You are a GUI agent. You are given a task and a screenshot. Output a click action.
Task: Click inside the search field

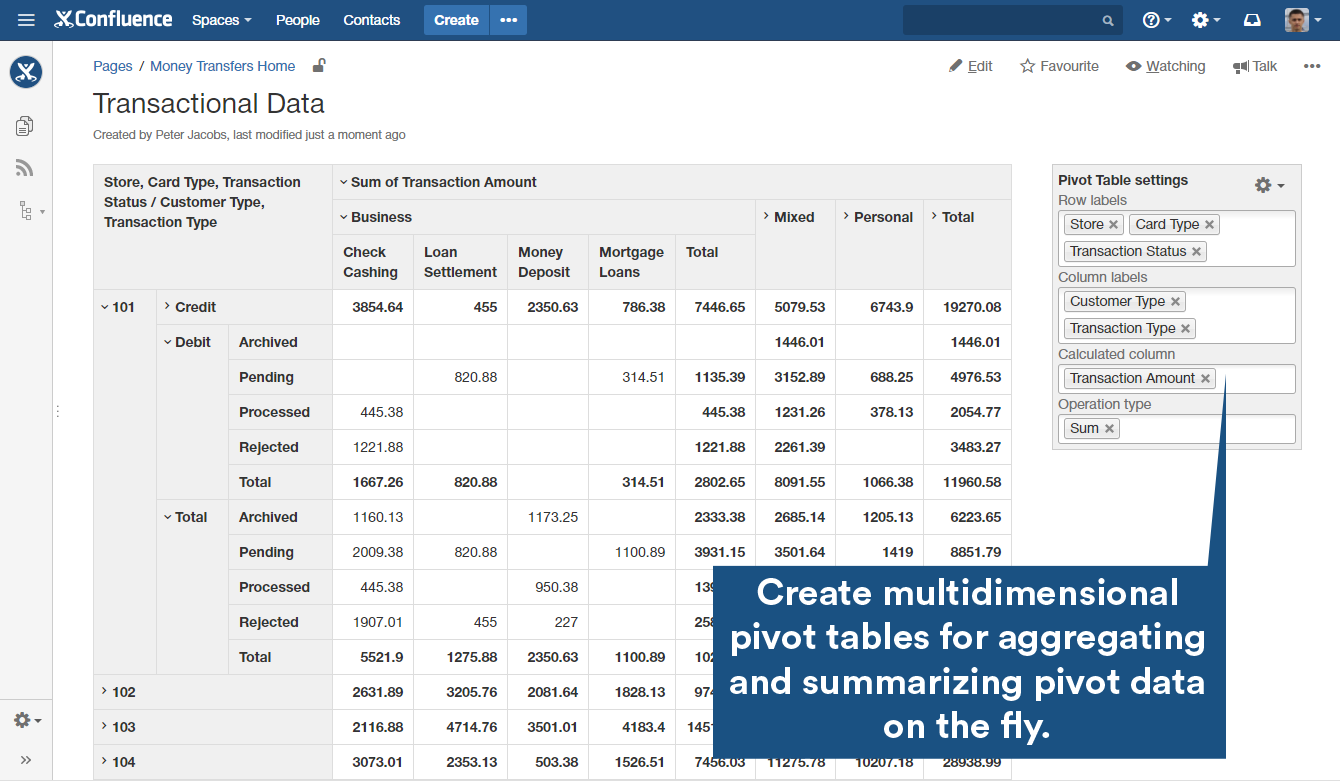coord(1005,19)
